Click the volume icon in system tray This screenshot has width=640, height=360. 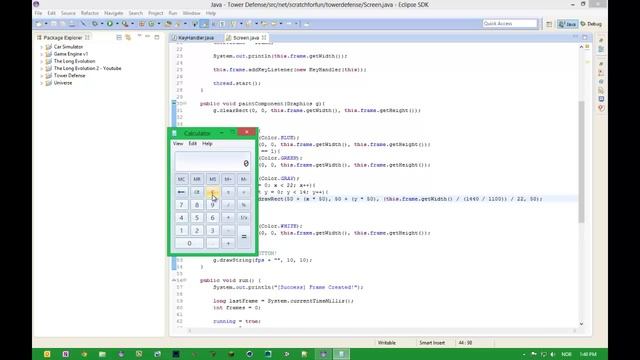pyautogui.click(x=553, y=354)
